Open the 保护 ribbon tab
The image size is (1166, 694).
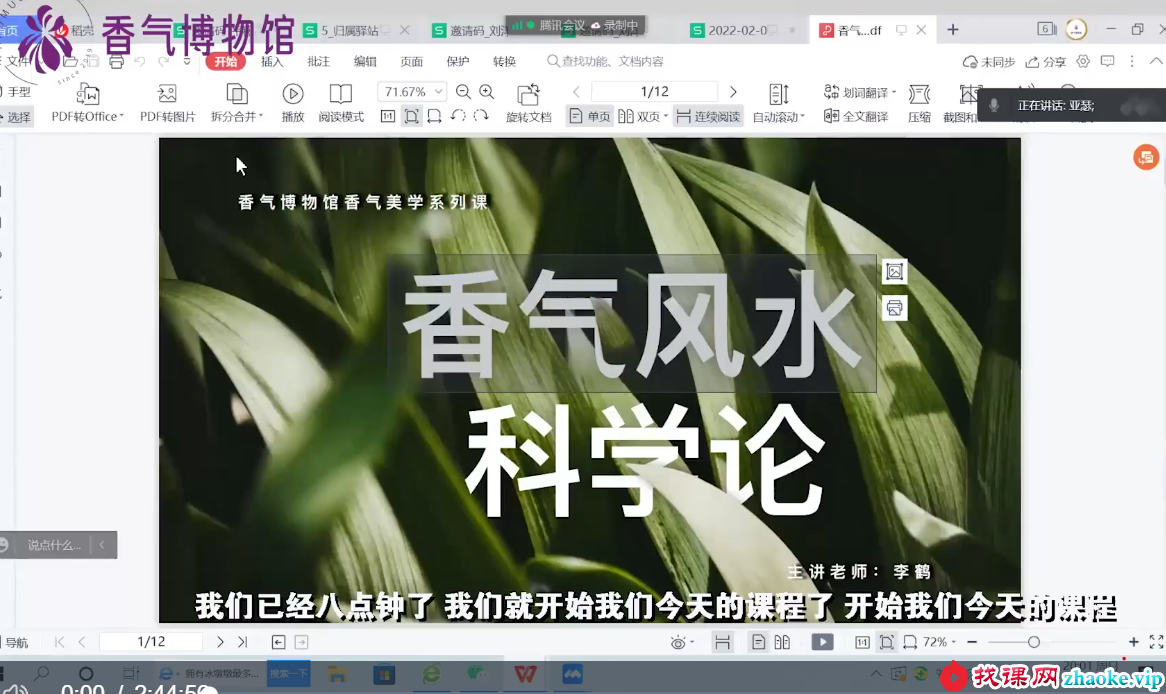pyautogui.click(x=457, y=62)
